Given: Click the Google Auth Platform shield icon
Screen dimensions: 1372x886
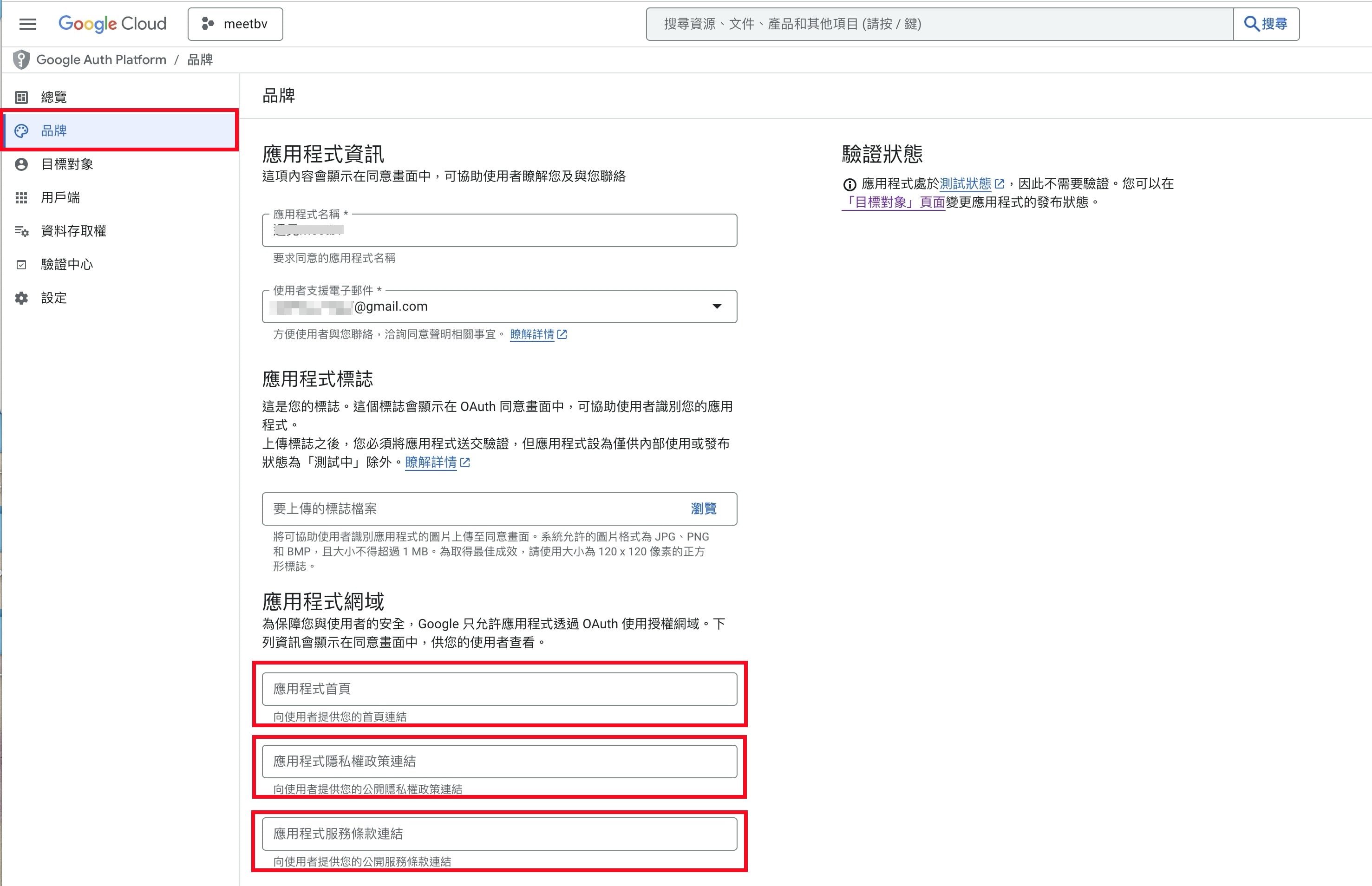Looking at the screenshot, I should [21, 60].
